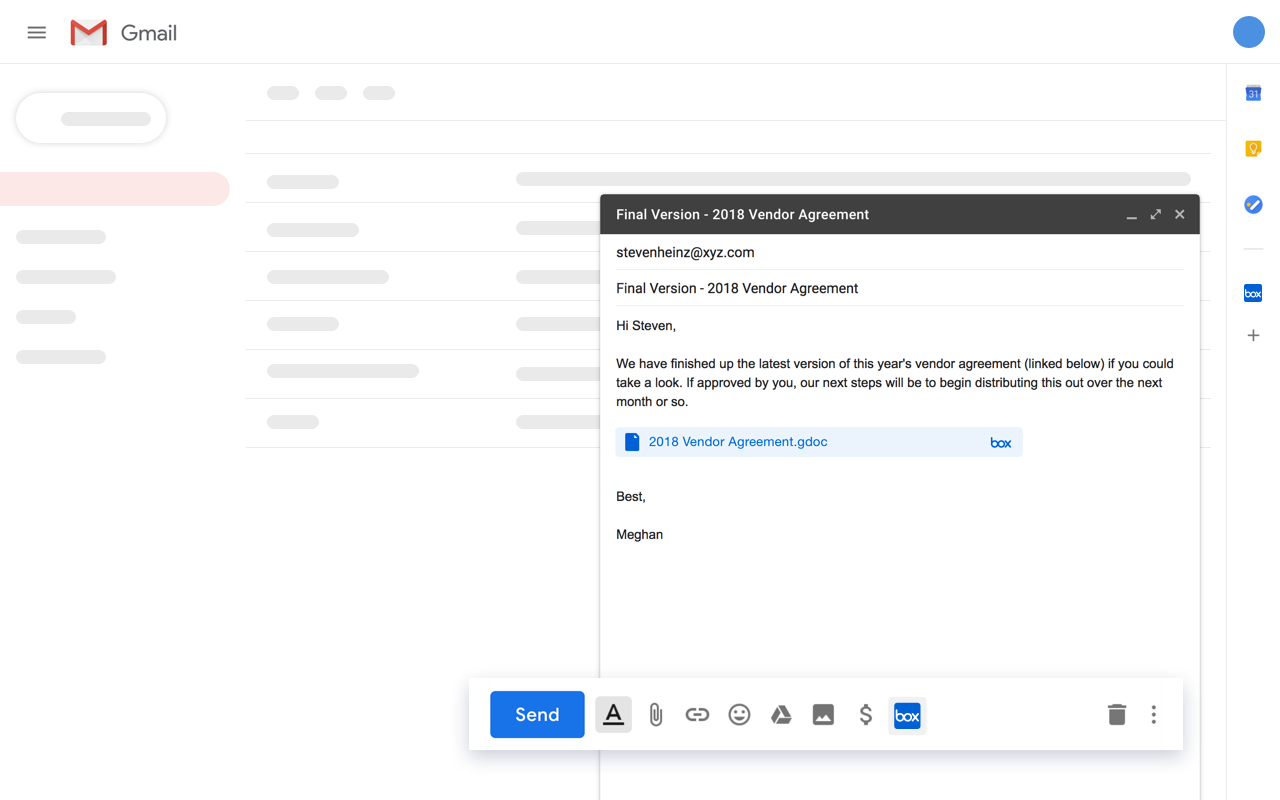Insert a hyperlink into the email

(697, 714)
